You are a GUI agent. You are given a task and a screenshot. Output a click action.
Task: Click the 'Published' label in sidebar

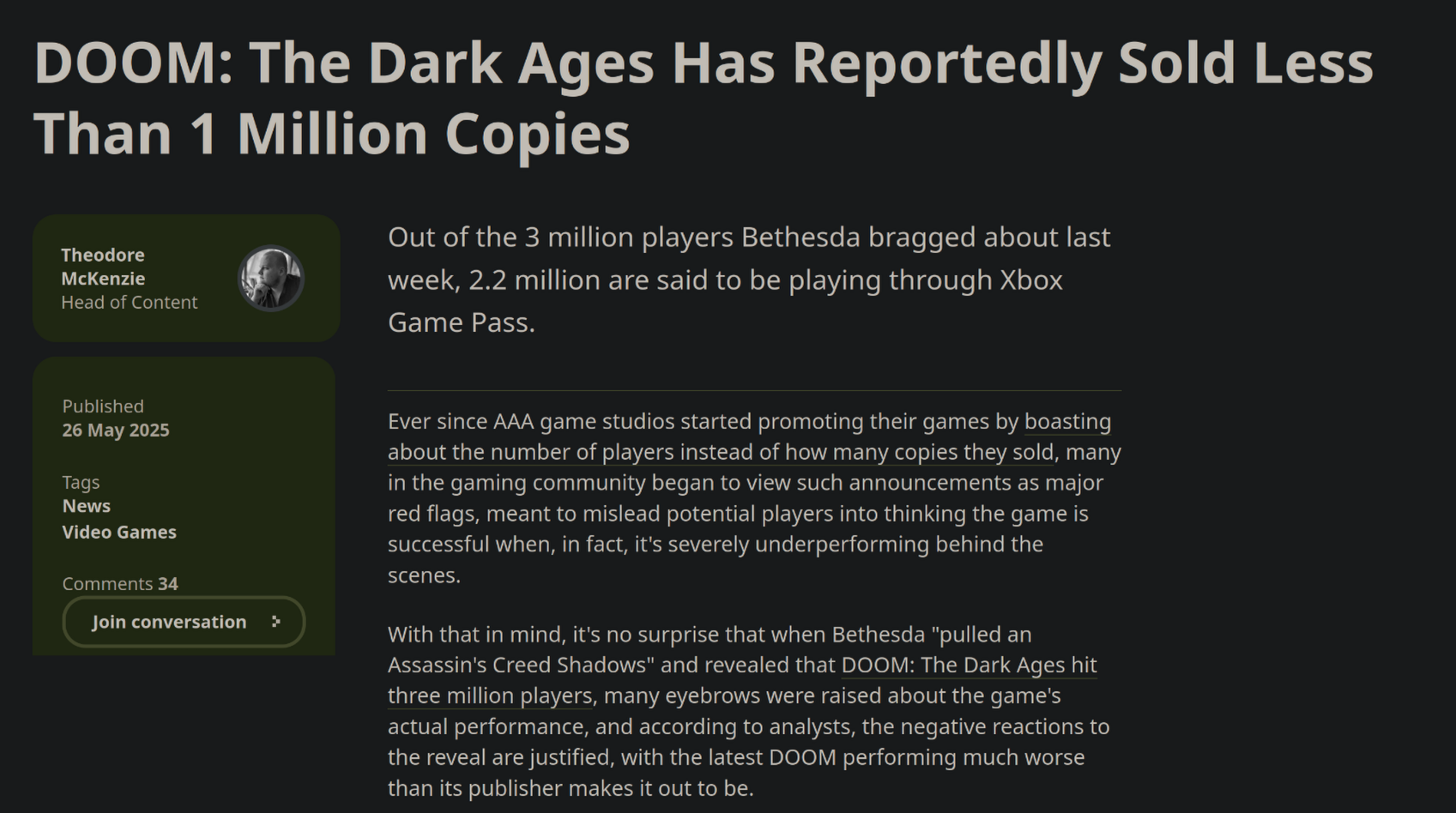103,406
